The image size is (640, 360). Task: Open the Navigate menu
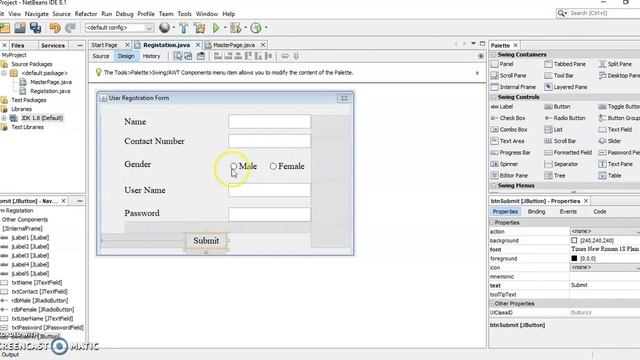tap(36, 13)
